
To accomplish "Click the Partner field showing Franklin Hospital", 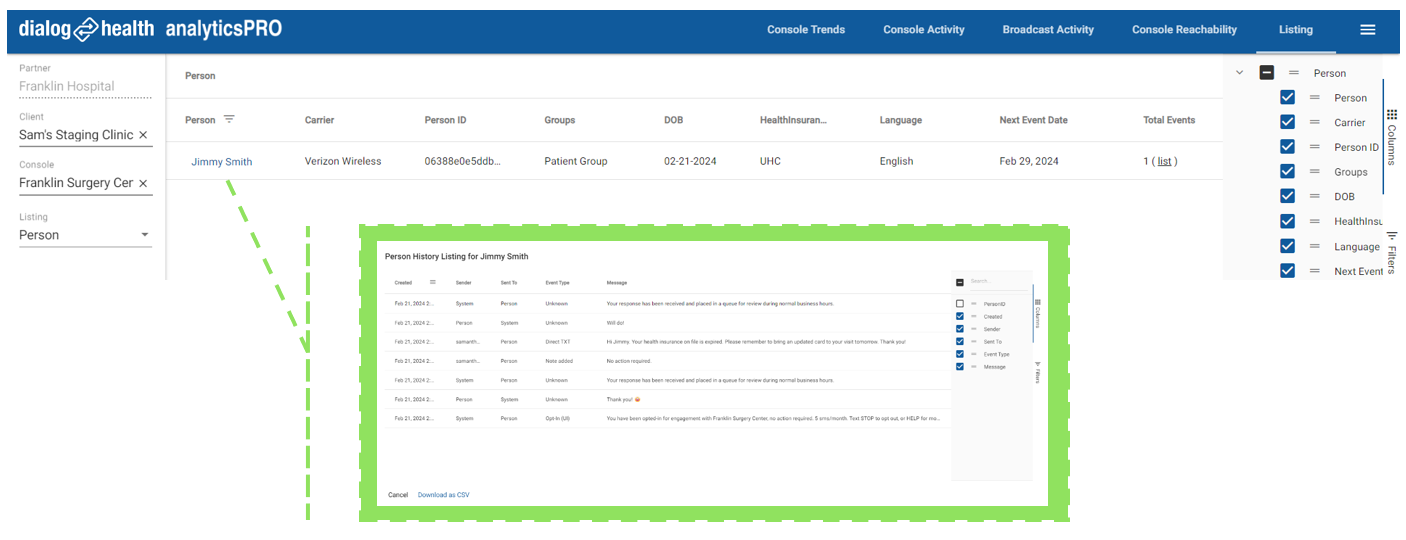I will click(x=85, y=87).
